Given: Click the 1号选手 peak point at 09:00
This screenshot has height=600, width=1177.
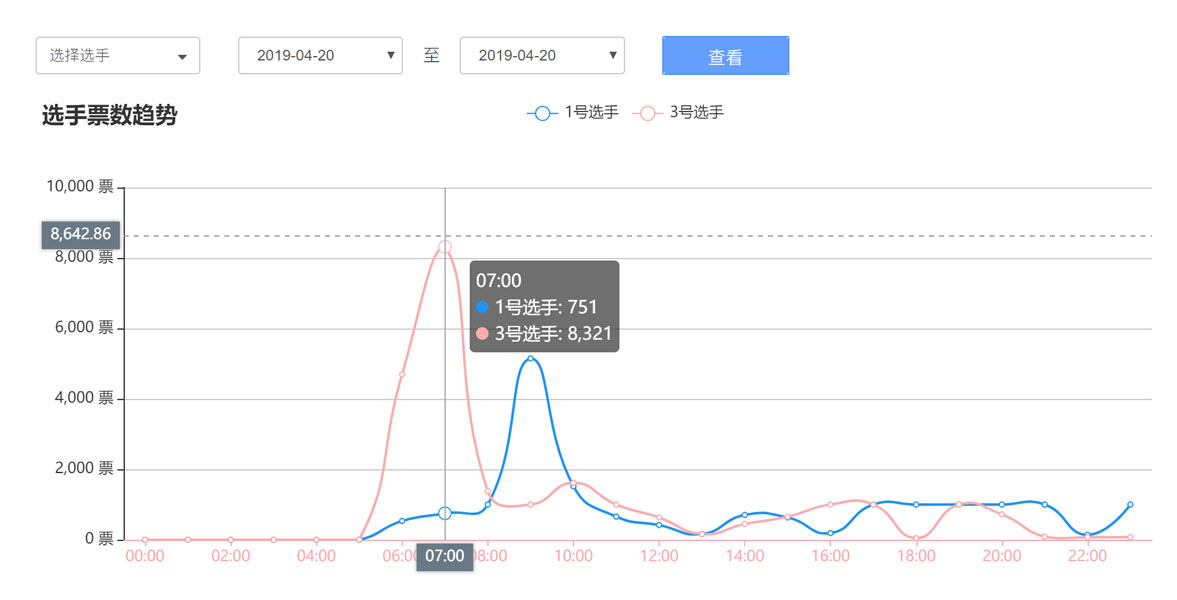Looking at the screenshot, I should [531, 358].
